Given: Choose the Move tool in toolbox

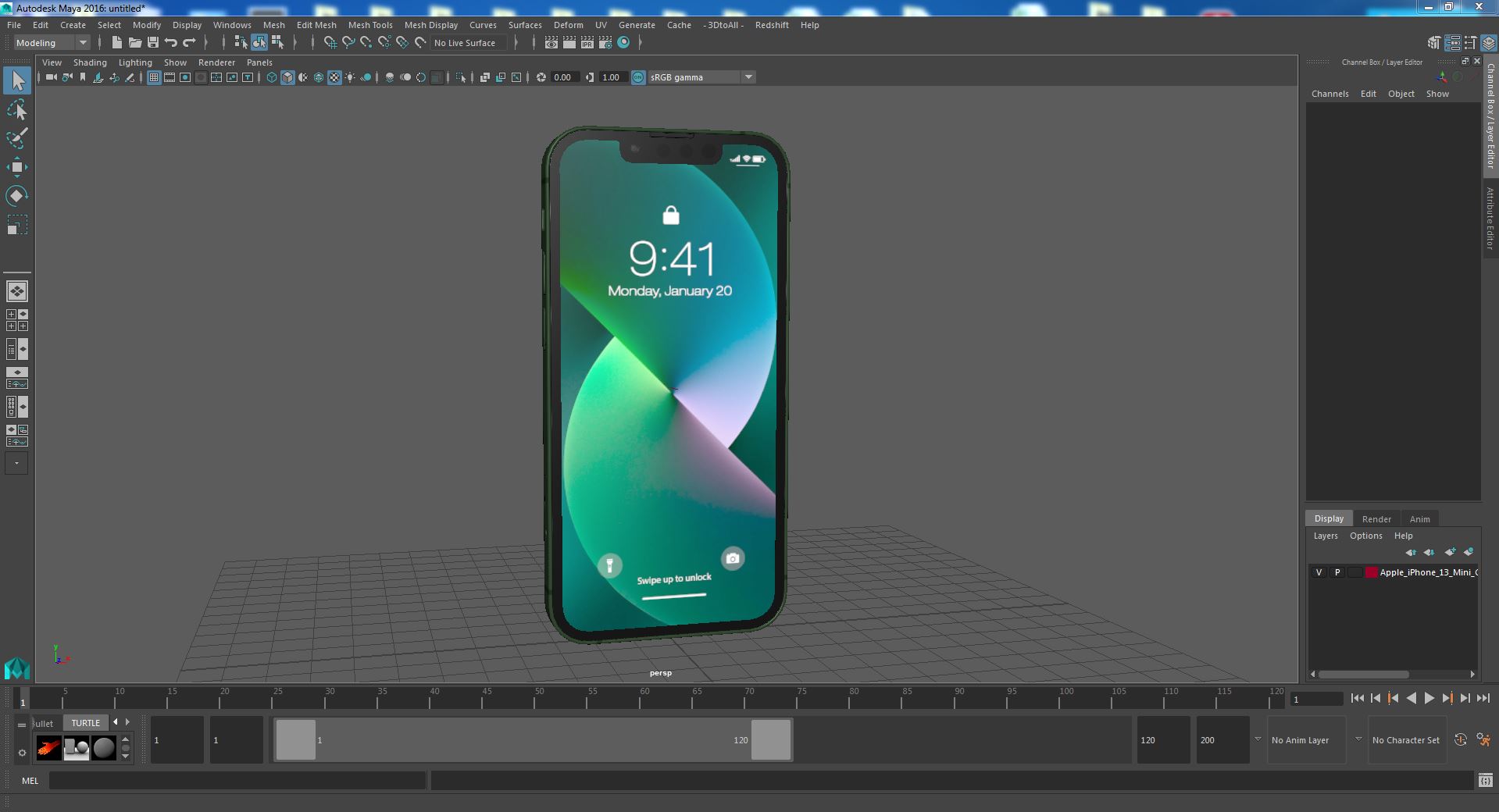Looking at the screenshot, I should pyautogui.click(x=17, y=167).
